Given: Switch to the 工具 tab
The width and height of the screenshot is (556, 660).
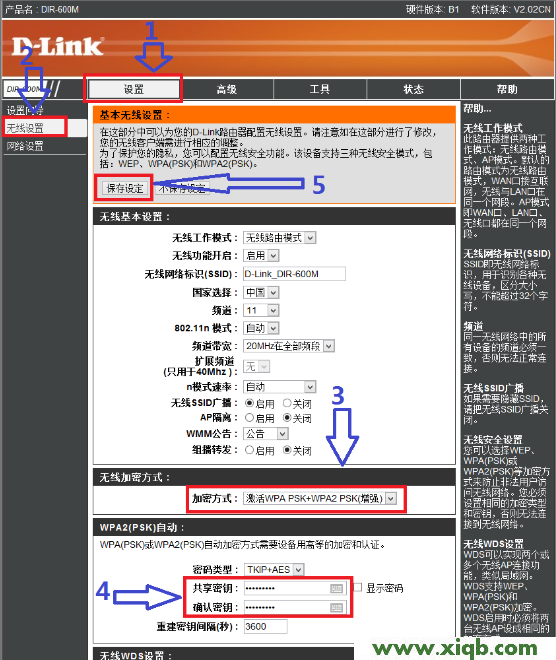Looking at the screenshot, I should pyautogui.click(x=320, y=89).
